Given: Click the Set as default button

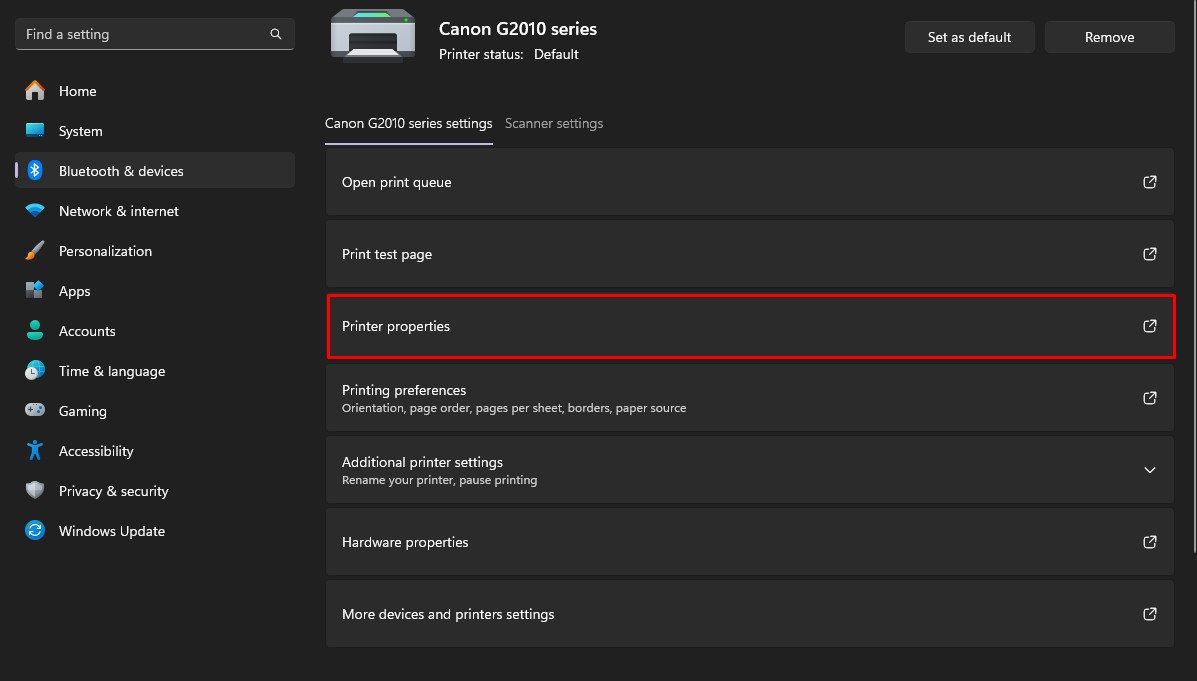Looking at the screenshot, I should [x=970, y=37].
